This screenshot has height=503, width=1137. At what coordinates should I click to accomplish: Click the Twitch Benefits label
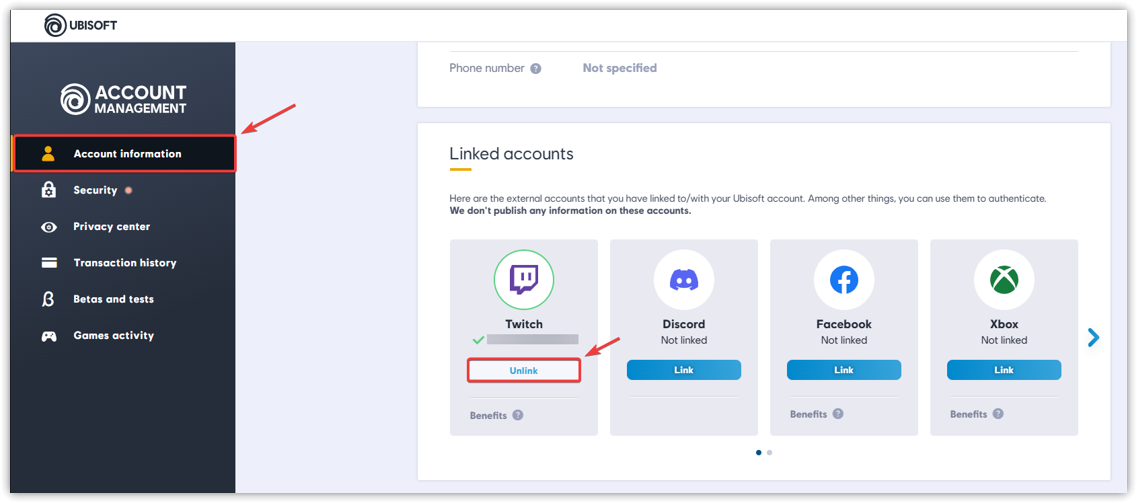[488, 416]
